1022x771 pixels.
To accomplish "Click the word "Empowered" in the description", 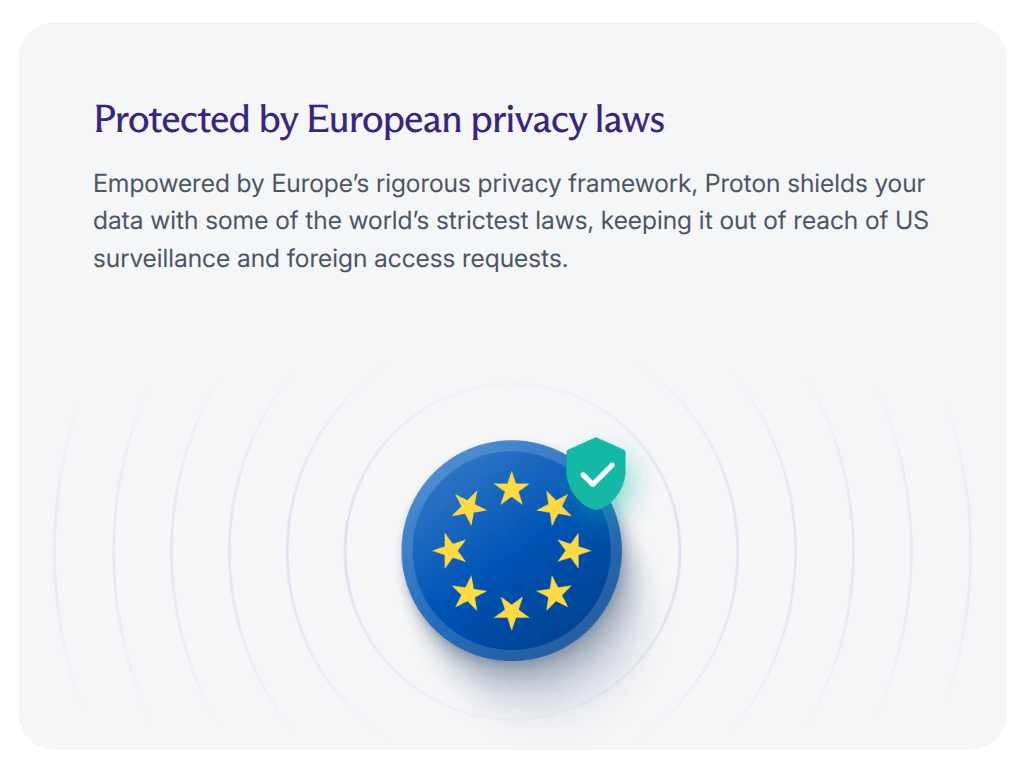I will coord(151,185).
